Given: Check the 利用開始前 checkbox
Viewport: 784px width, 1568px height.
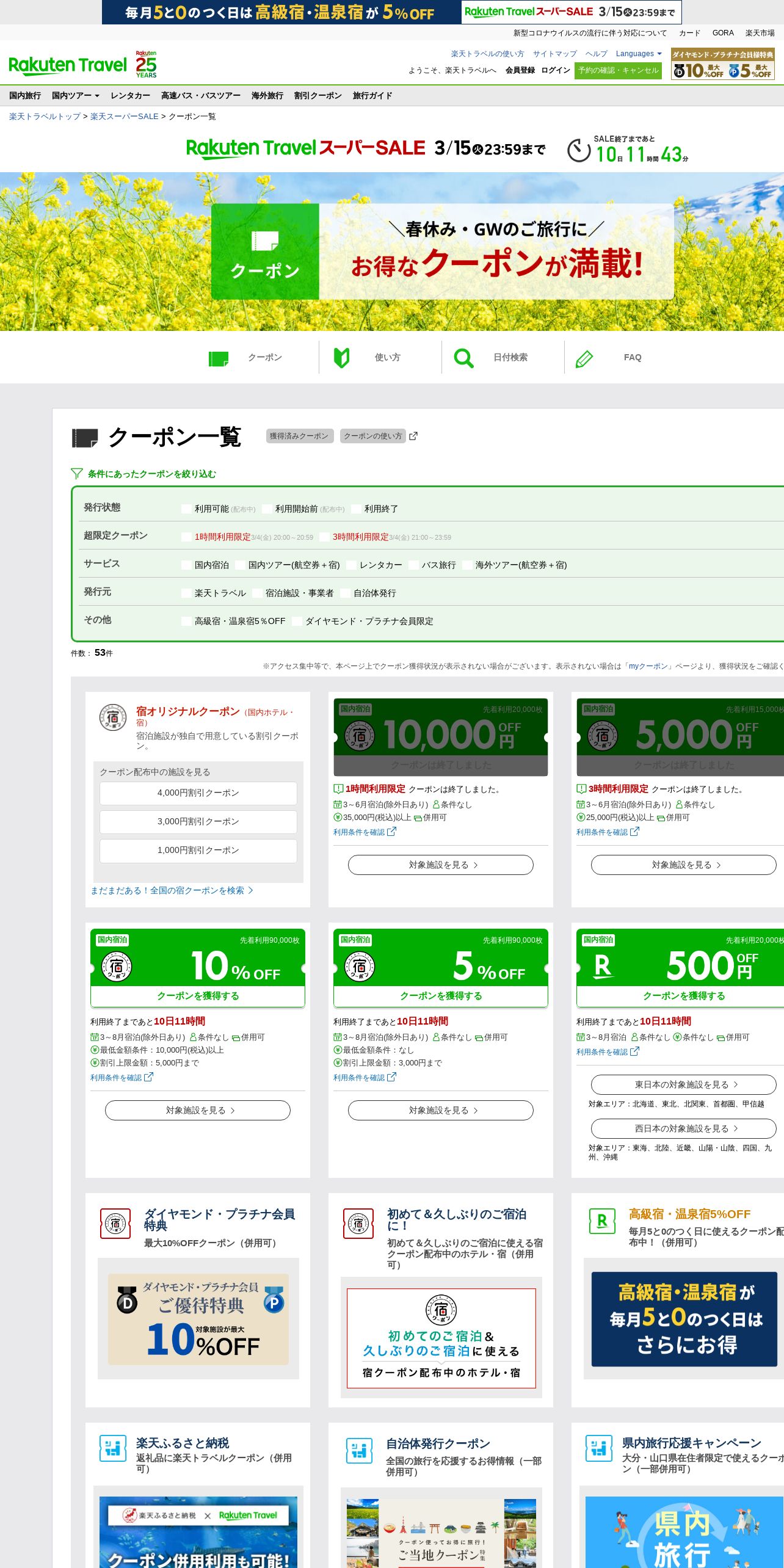Looking at the screenshot, I should 267,509.
